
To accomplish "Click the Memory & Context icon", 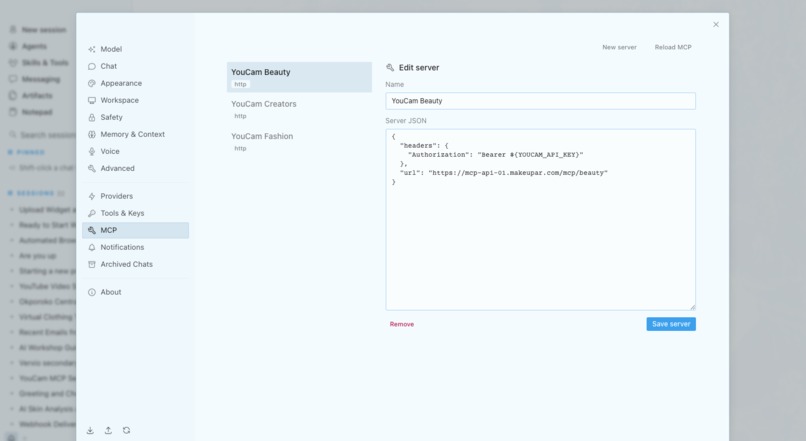I will 91,134.
